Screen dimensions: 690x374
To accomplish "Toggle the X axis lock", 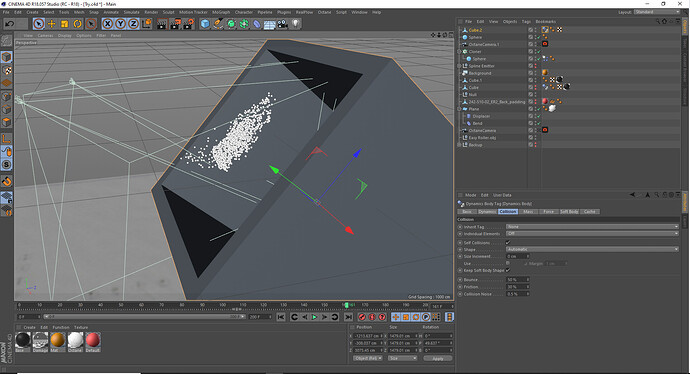I will click(x=107, y=24).
